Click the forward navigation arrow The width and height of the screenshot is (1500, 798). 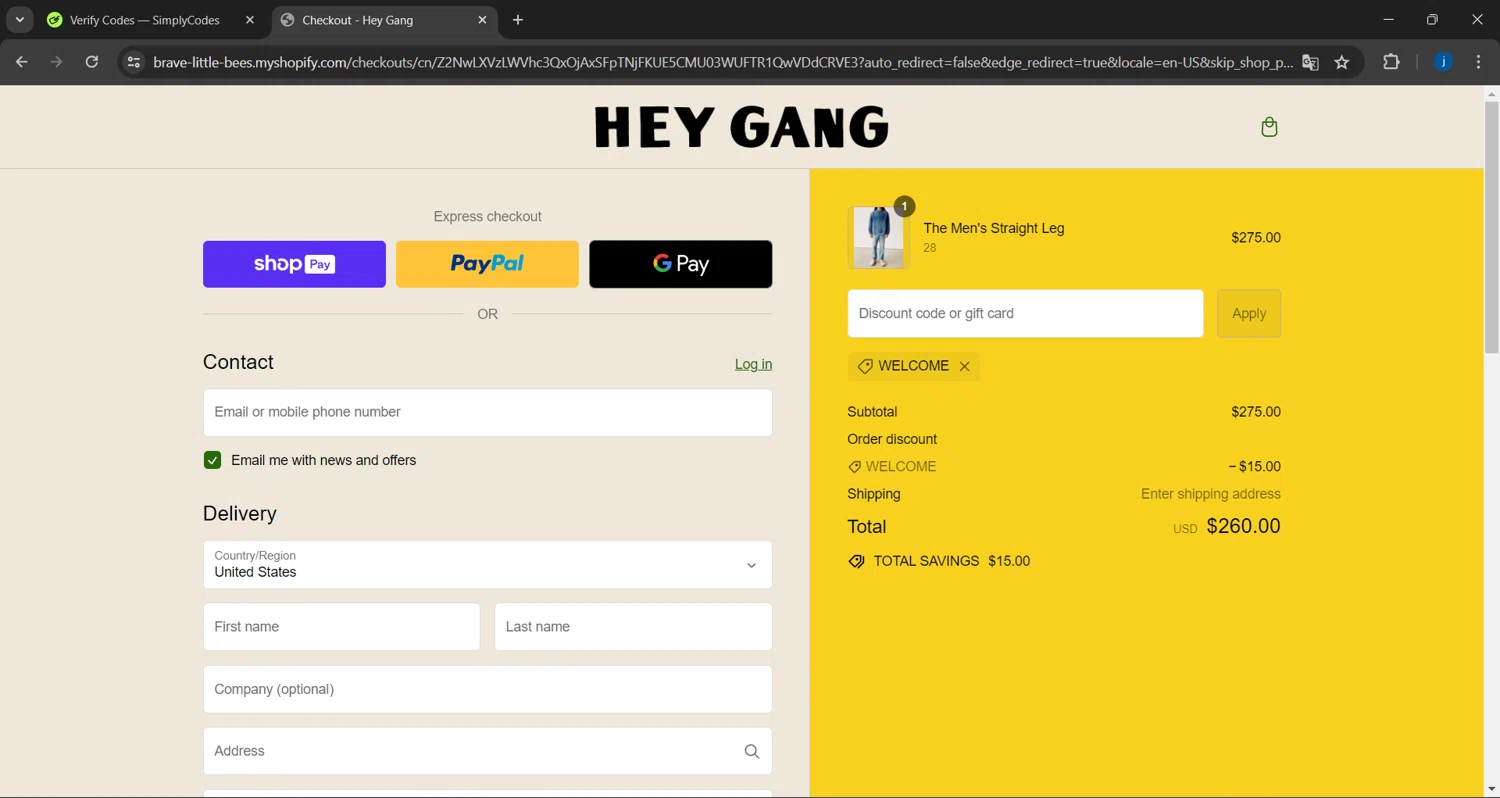[x=57, y=62]
